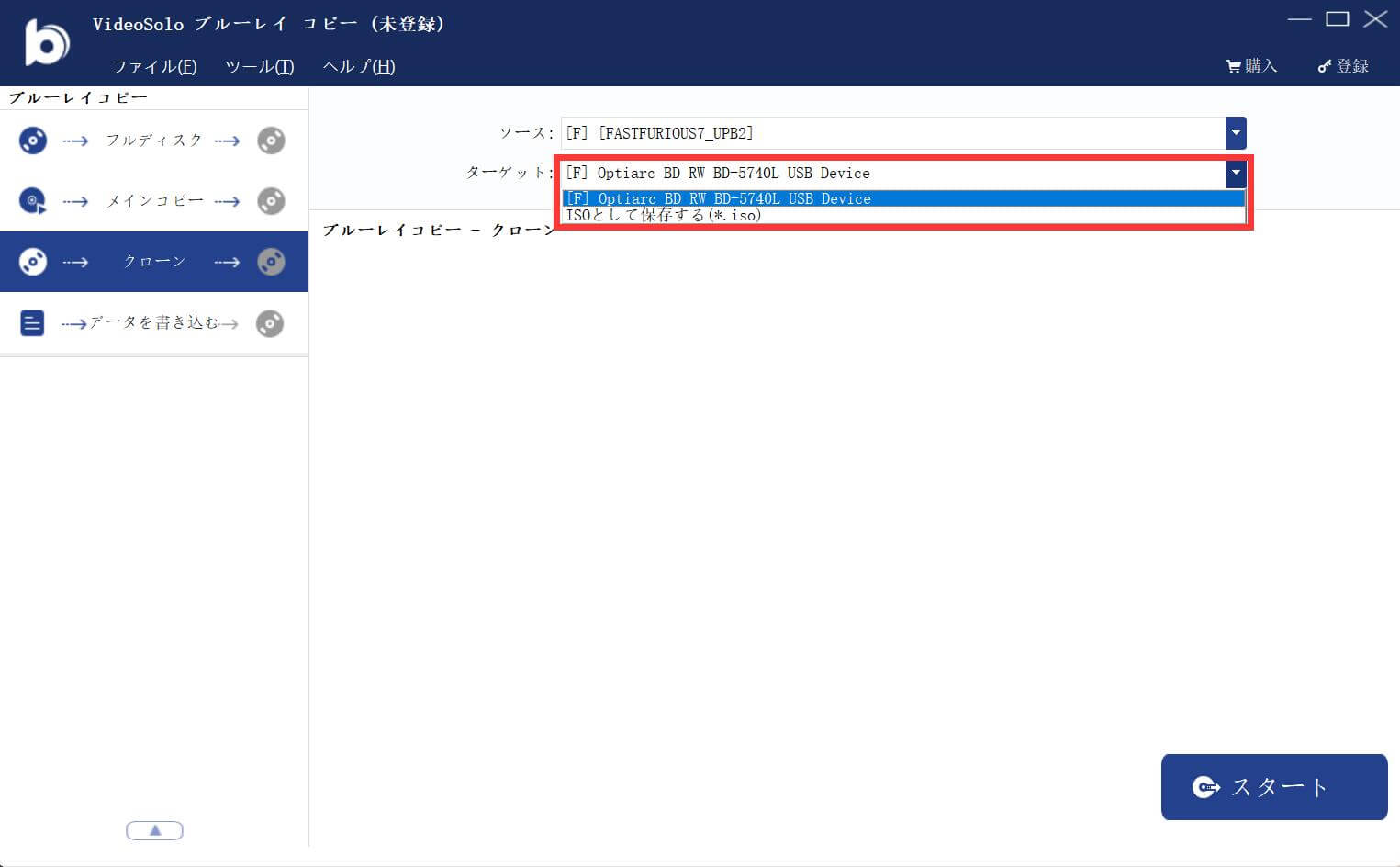The height and width of the screenshot is (867, 1400).
Task: Select the クローン copy mode
Action: pyautogui.click(x=154, y=262)
